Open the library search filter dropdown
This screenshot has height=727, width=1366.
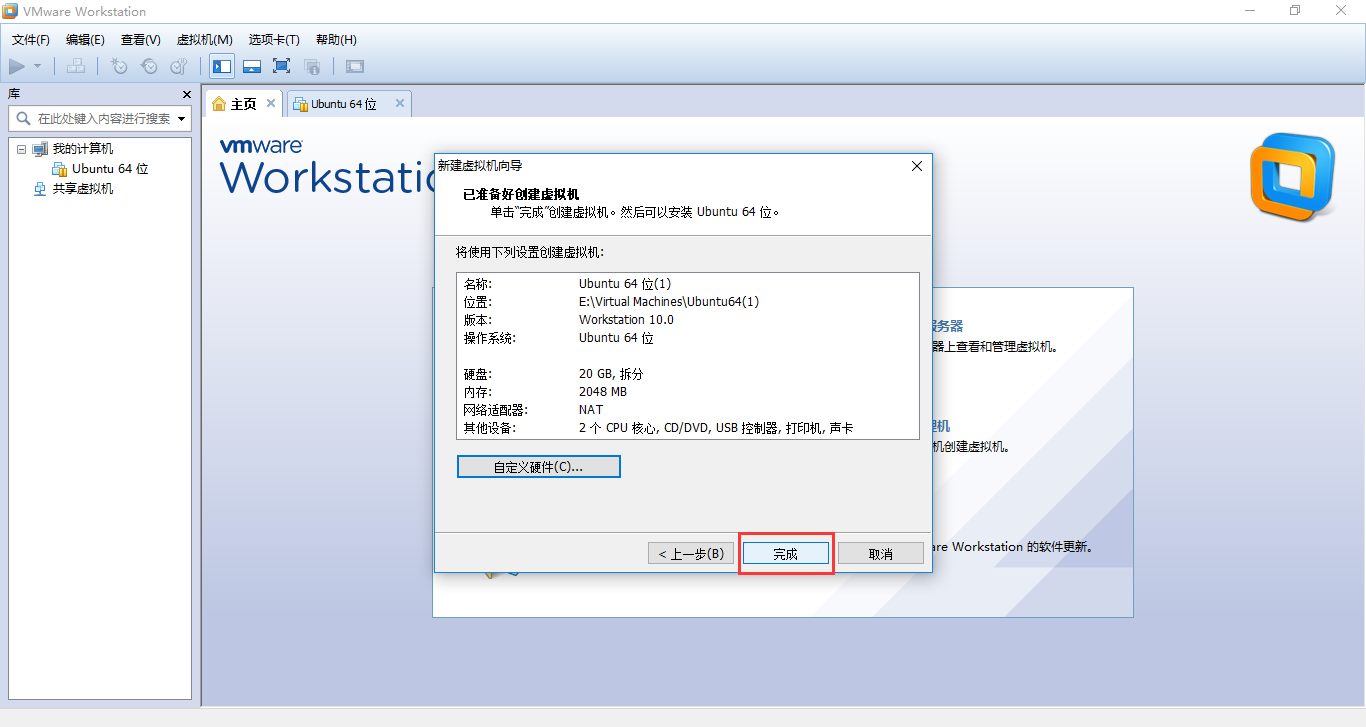182,119
